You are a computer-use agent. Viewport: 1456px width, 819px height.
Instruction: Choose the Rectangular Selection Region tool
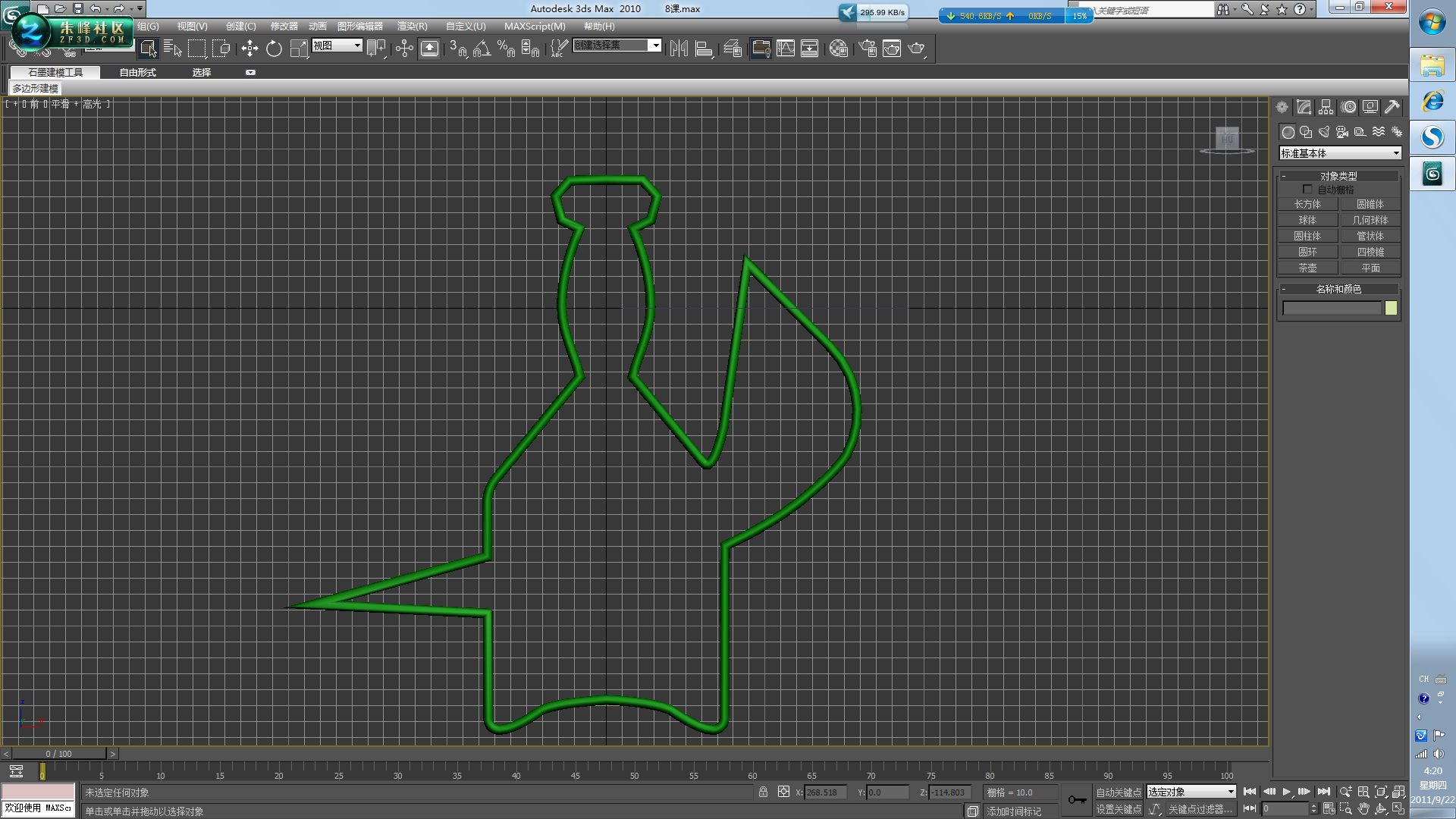pos(197,49)
